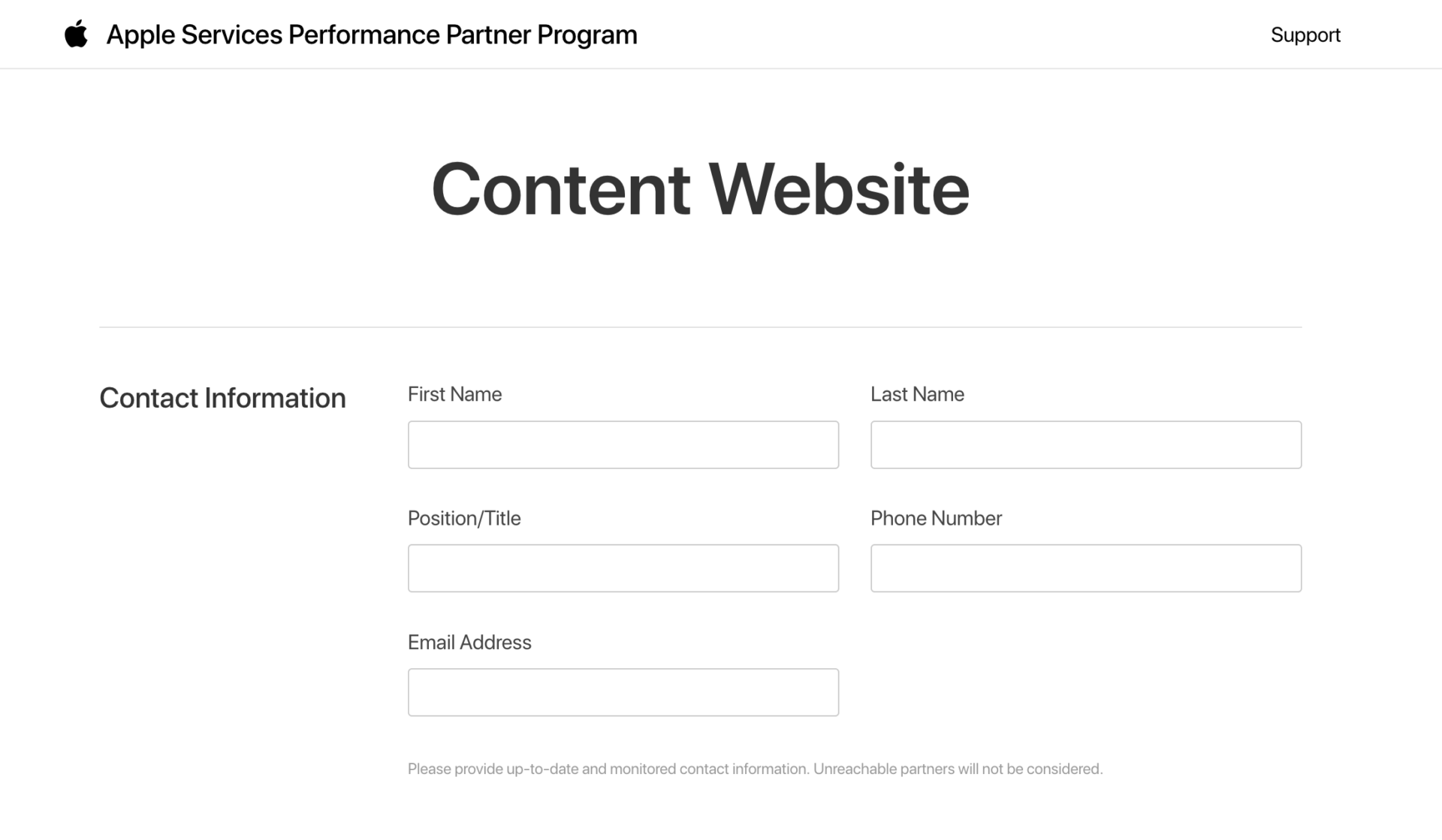Screen dimensions: 1442x840
Task: Open the Apple Services Performance Partner Program title
Action: (372, 35)
